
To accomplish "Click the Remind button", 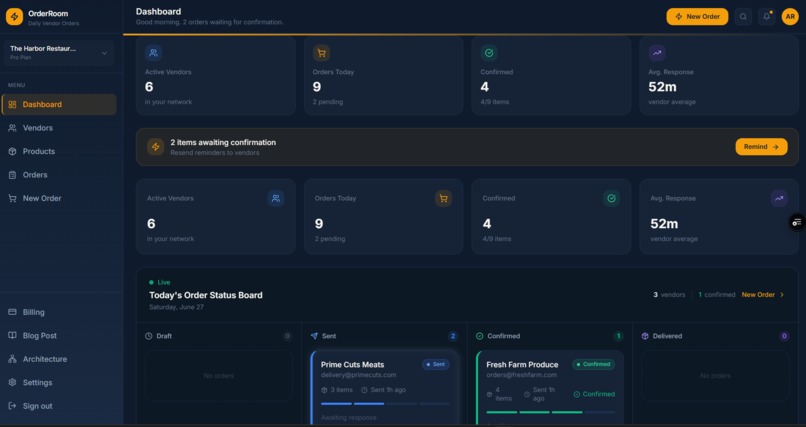I will click(761, 146).
